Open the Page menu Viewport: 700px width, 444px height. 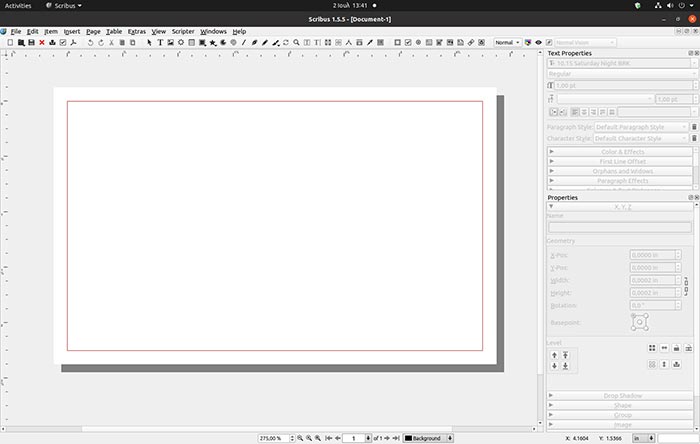[93, 31]
